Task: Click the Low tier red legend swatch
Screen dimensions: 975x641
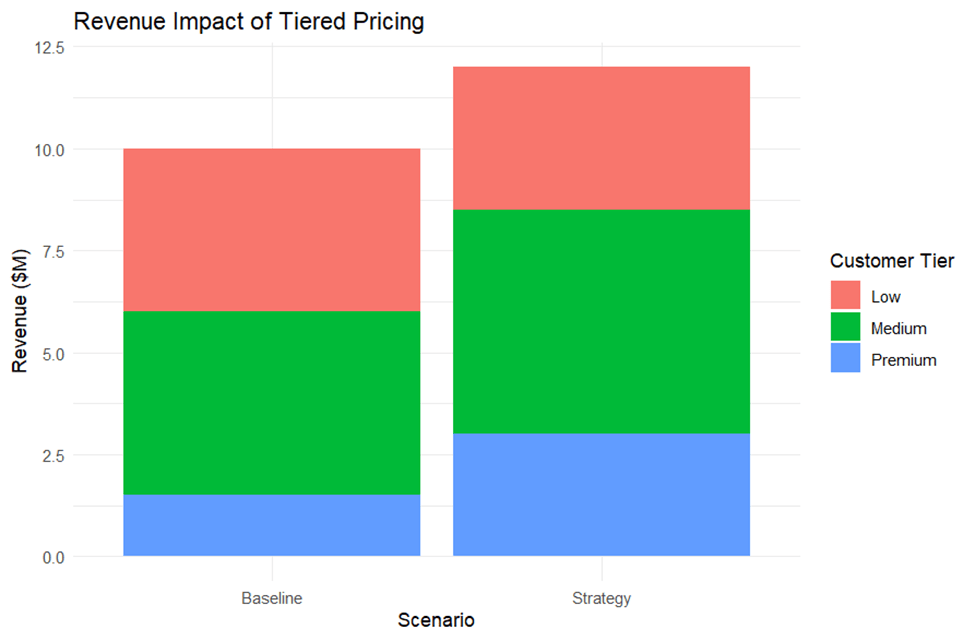Action: coord(845,296)
